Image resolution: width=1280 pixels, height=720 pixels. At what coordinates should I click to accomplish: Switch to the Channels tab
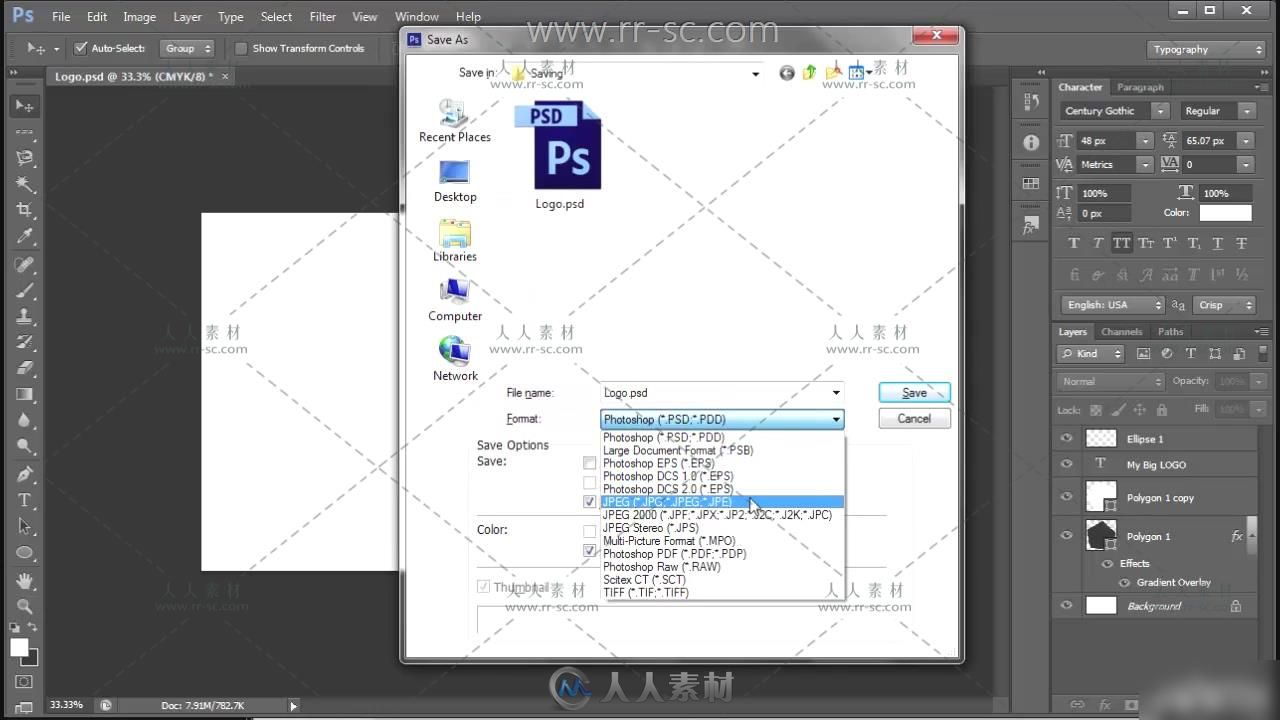click(1121, 331)
